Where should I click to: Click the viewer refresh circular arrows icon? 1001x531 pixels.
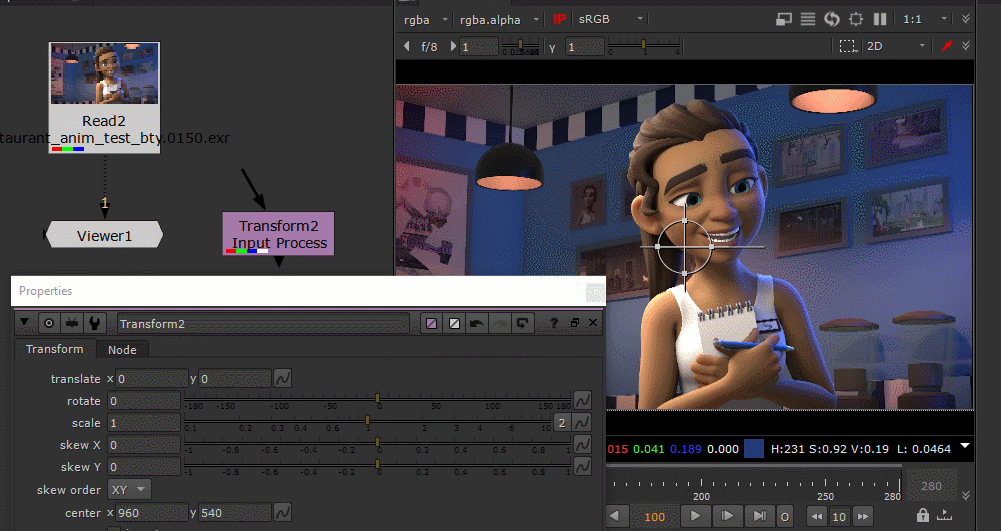point(831,19)
